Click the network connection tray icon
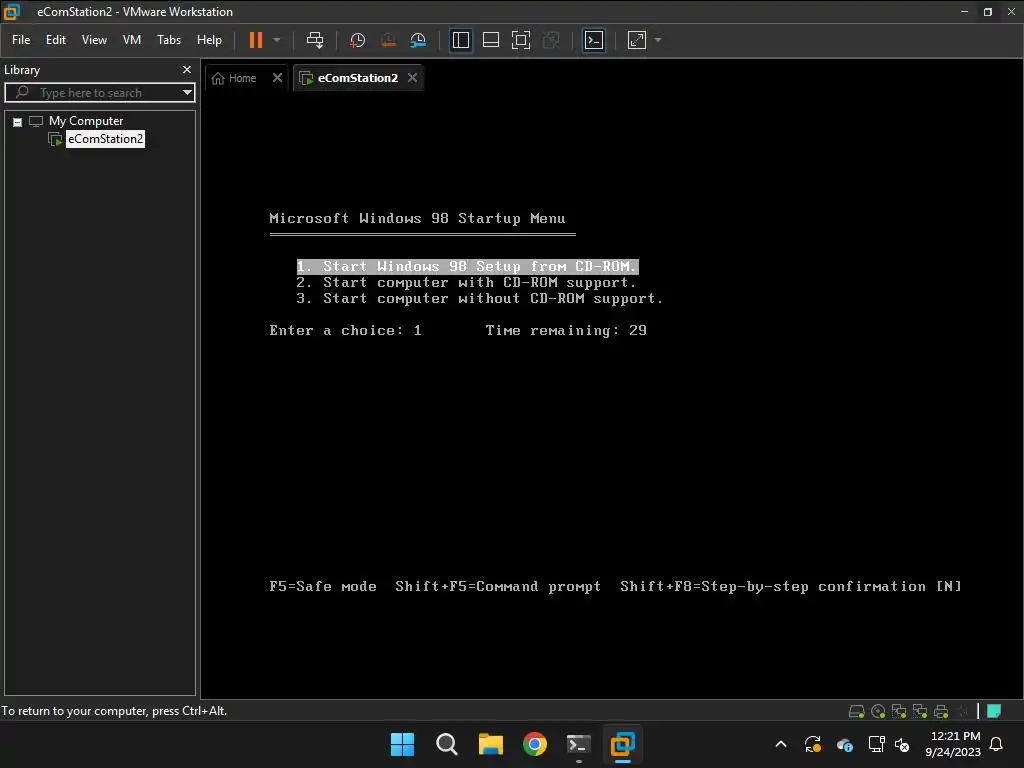Viewport: 1024px width, 768px height. [876, 744]
